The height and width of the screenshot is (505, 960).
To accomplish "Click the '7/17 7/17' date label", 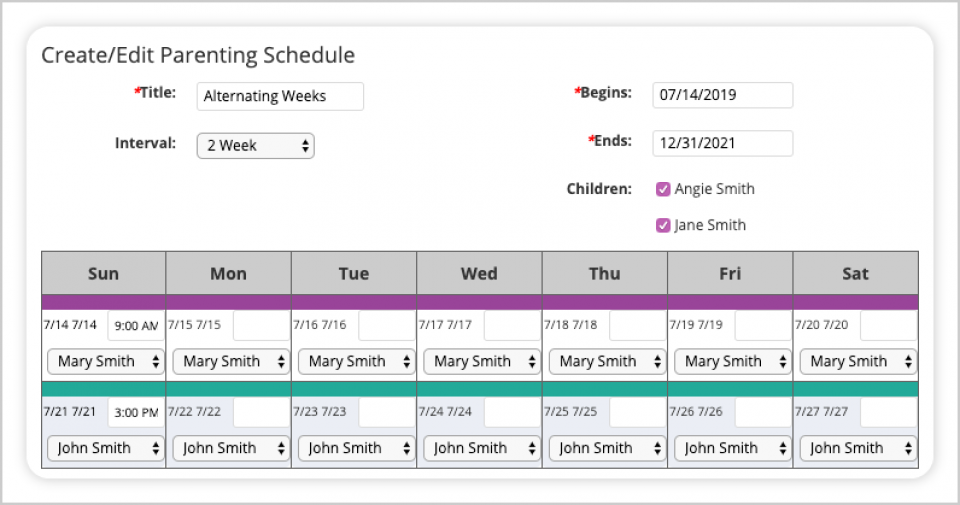I will (x=446, y=324).
